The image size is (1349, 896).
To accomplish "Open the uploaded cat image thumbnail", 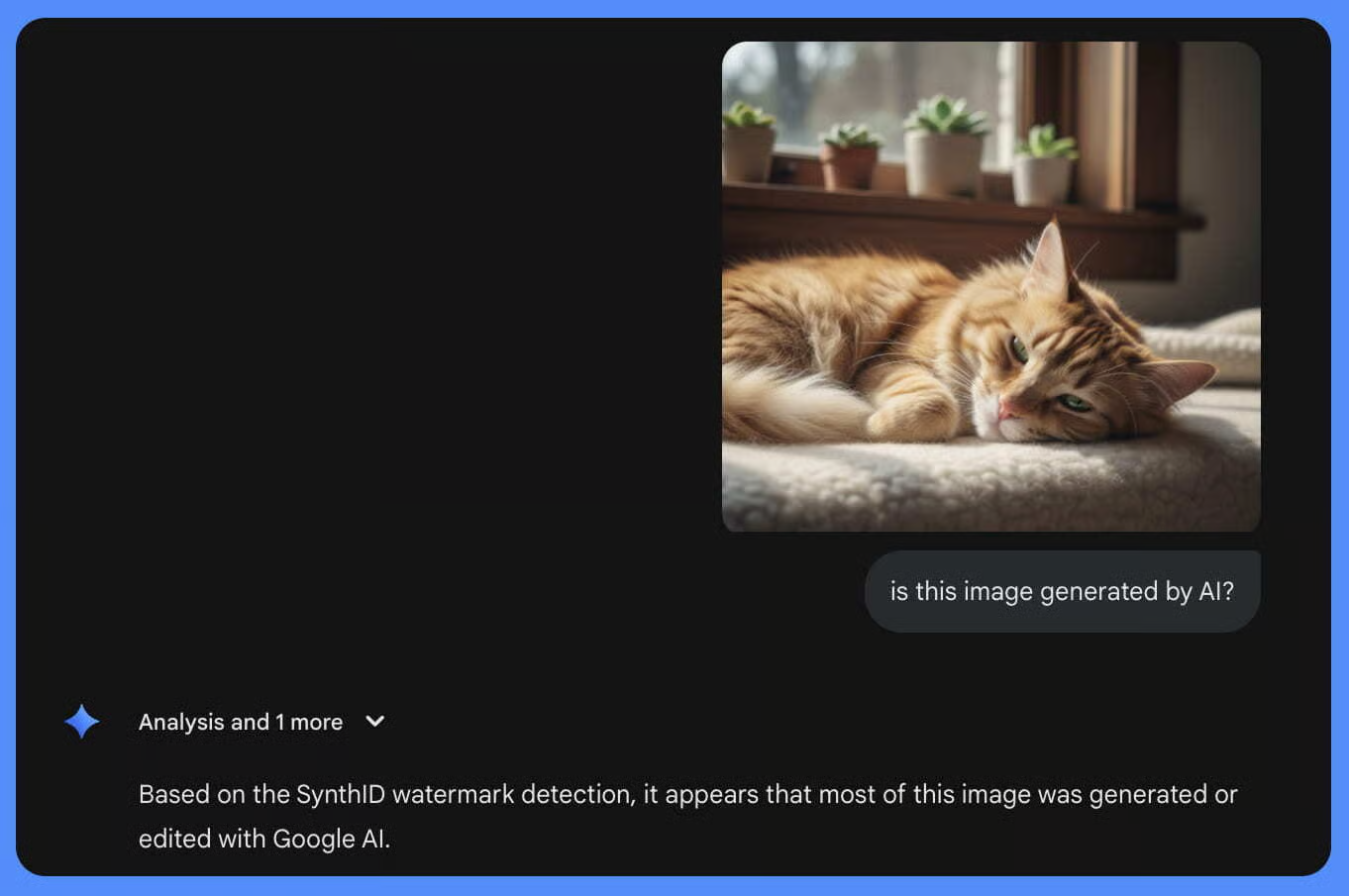I will click(x=990, y=287).
